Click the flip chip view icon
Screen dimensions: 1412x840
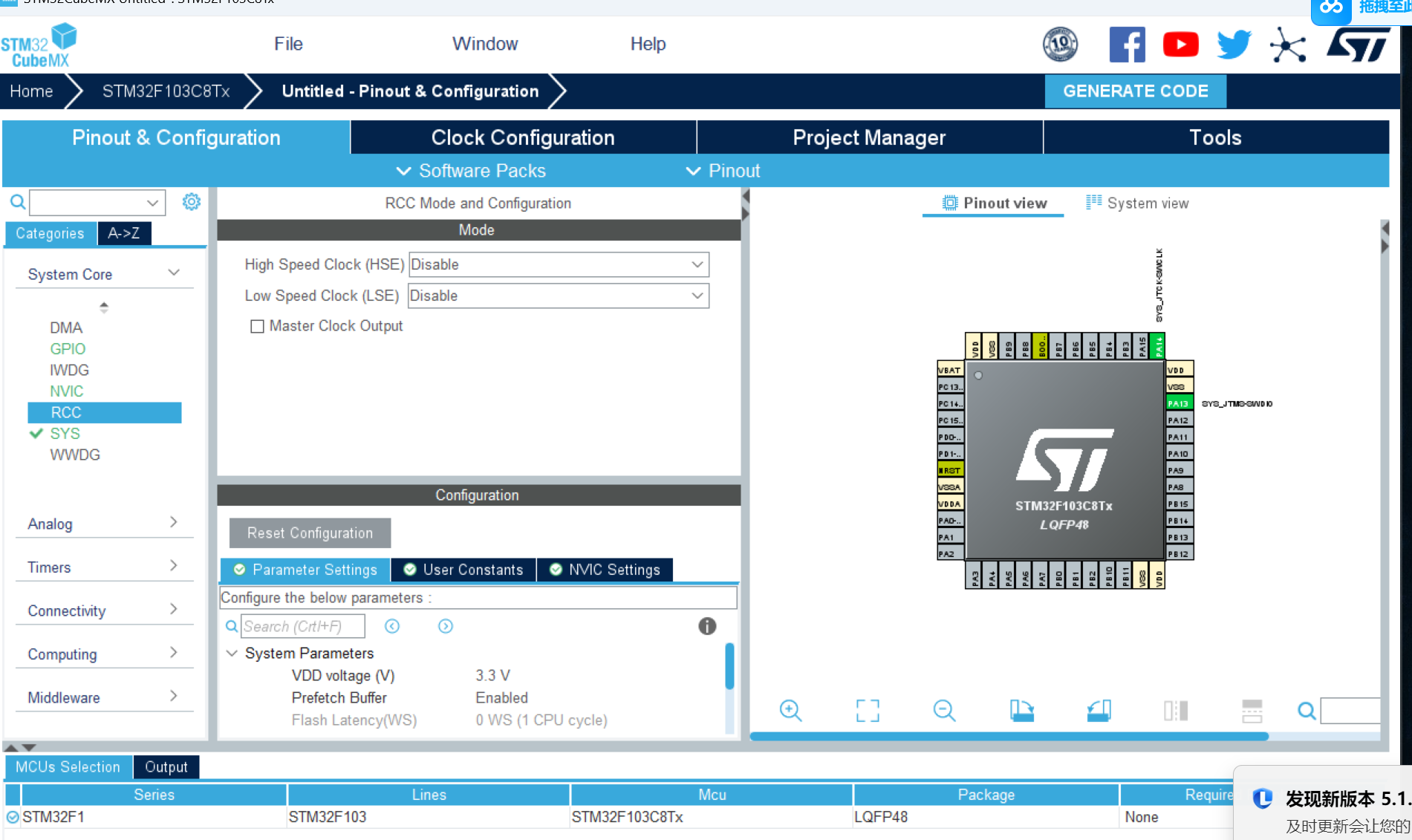(1176, 711)
